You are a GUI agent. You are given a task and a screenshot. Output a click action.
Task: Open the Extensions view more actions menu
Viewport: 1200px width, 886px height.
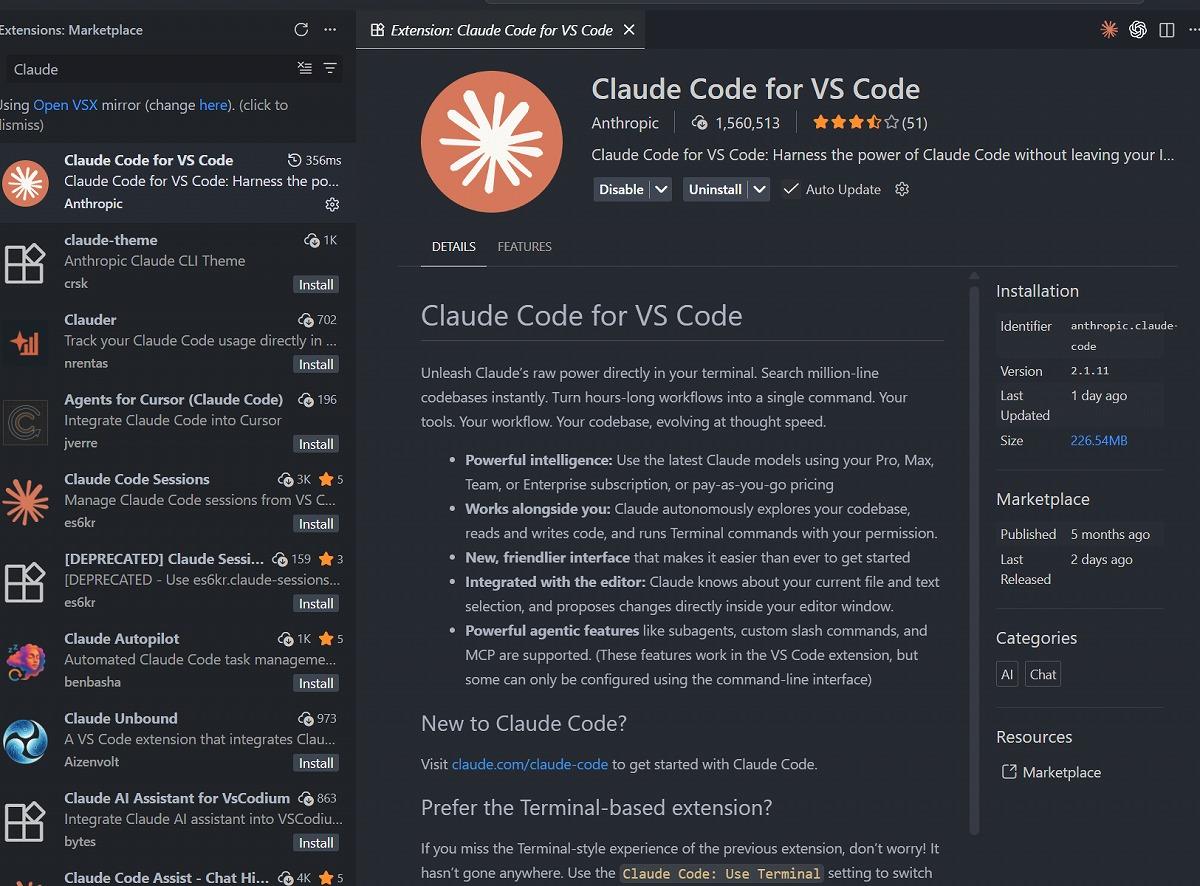(330, 30)
